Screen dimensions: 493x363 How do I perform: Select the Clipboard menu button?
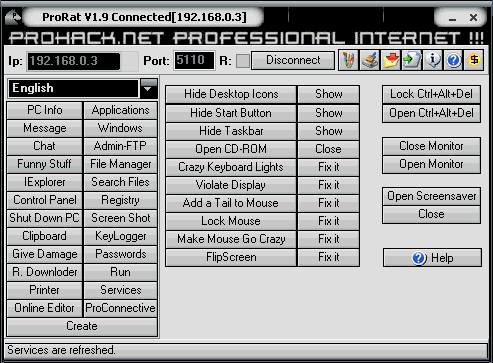44,236
